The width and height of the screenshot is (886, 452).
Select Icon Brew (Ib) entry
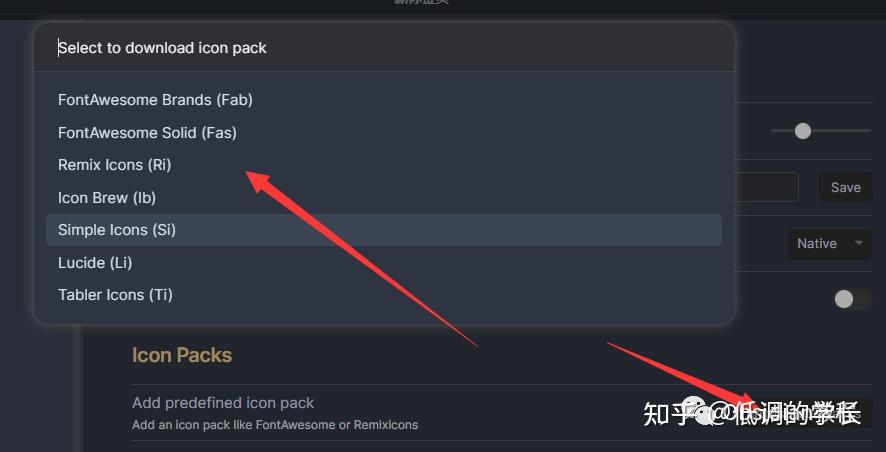(x=107, y=197)
